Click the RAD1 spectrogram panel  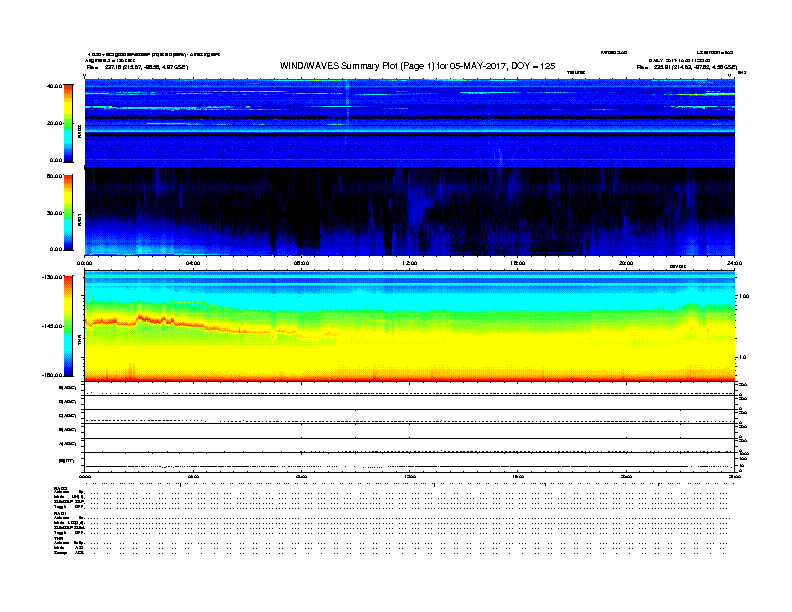coord(410,212)
